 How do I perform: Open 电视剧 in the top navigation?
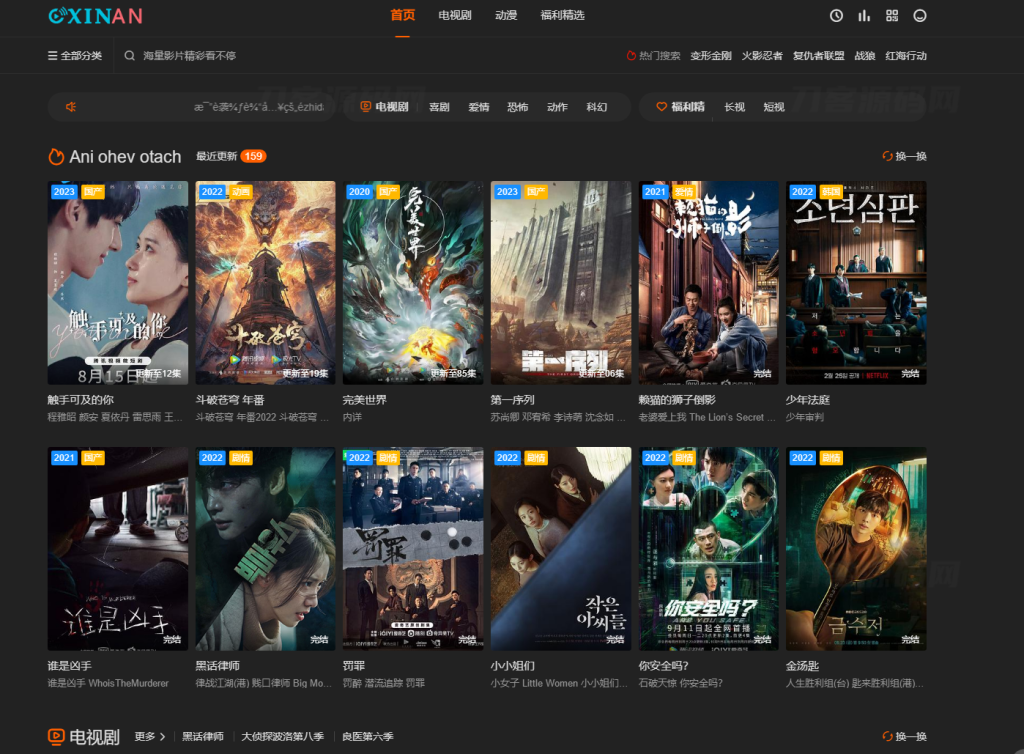(455, 15)
